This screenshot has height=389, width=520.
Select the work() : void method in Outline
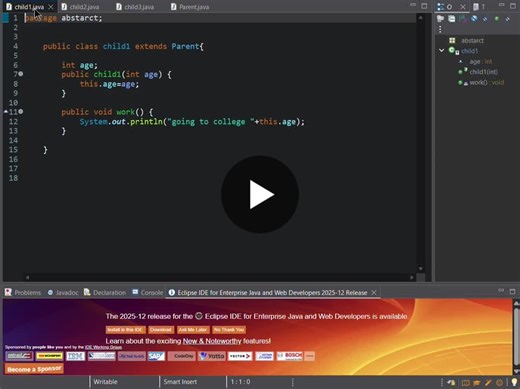(487, 82)
